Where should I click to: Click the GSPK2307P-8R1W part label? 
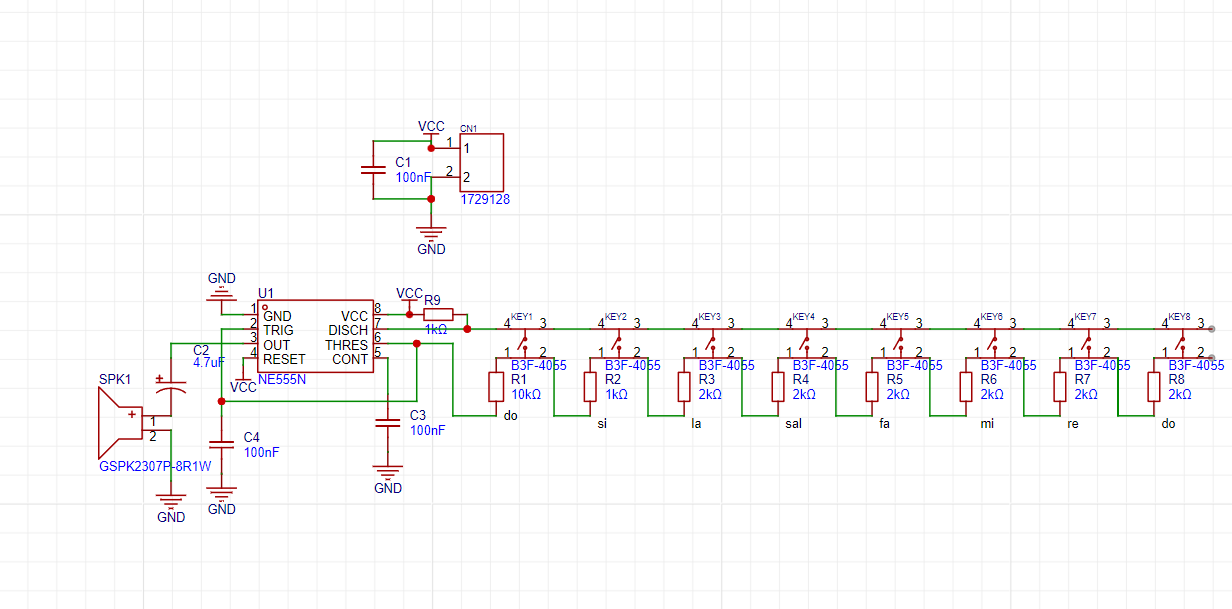[x=155, y=467]
